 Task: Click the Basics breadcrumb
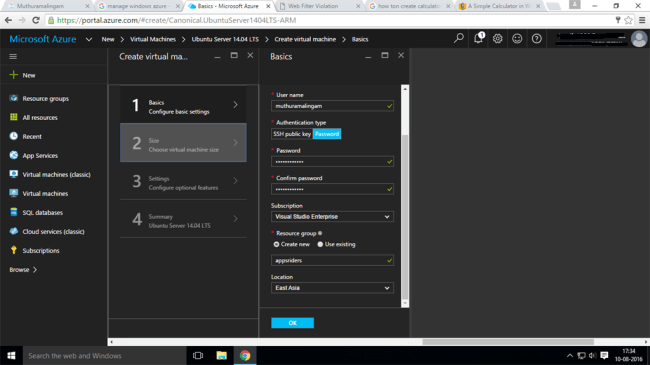click(360, 39)
